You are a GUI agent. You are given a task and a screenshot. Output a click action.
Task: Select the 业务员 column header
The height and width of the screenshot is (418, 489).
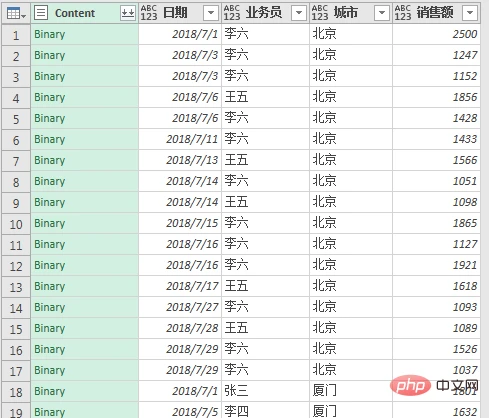(265, 13)
